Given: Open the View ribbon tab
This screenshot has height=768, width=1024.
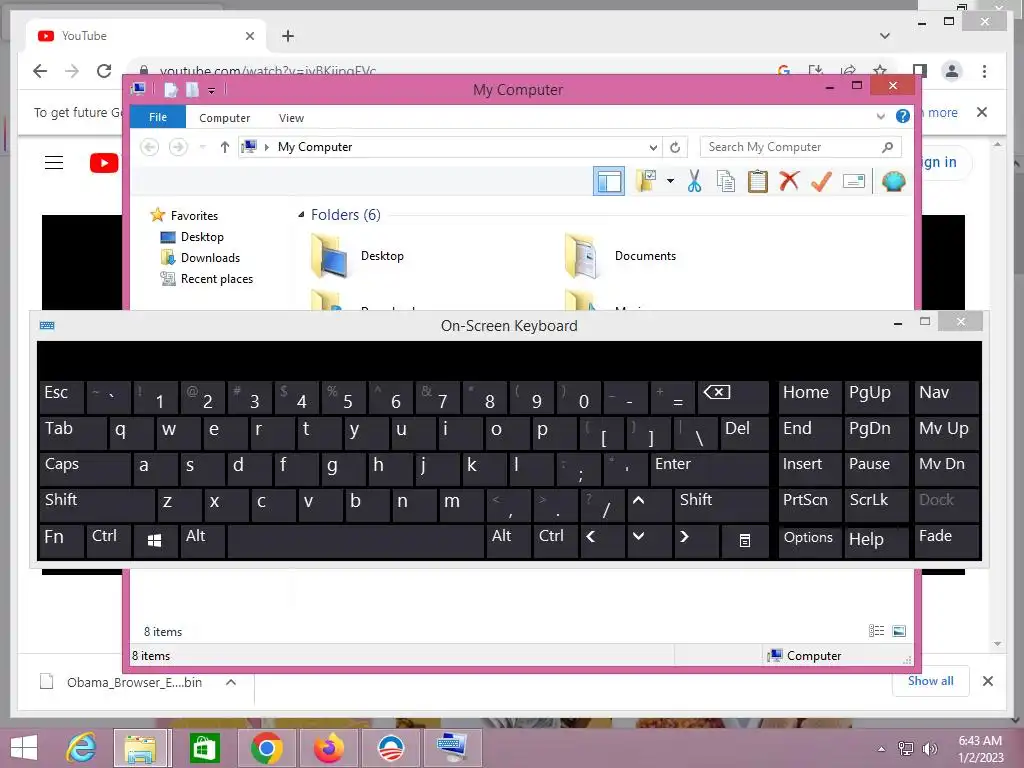Looking at the screenshot, I should click(x=291, y=118).
